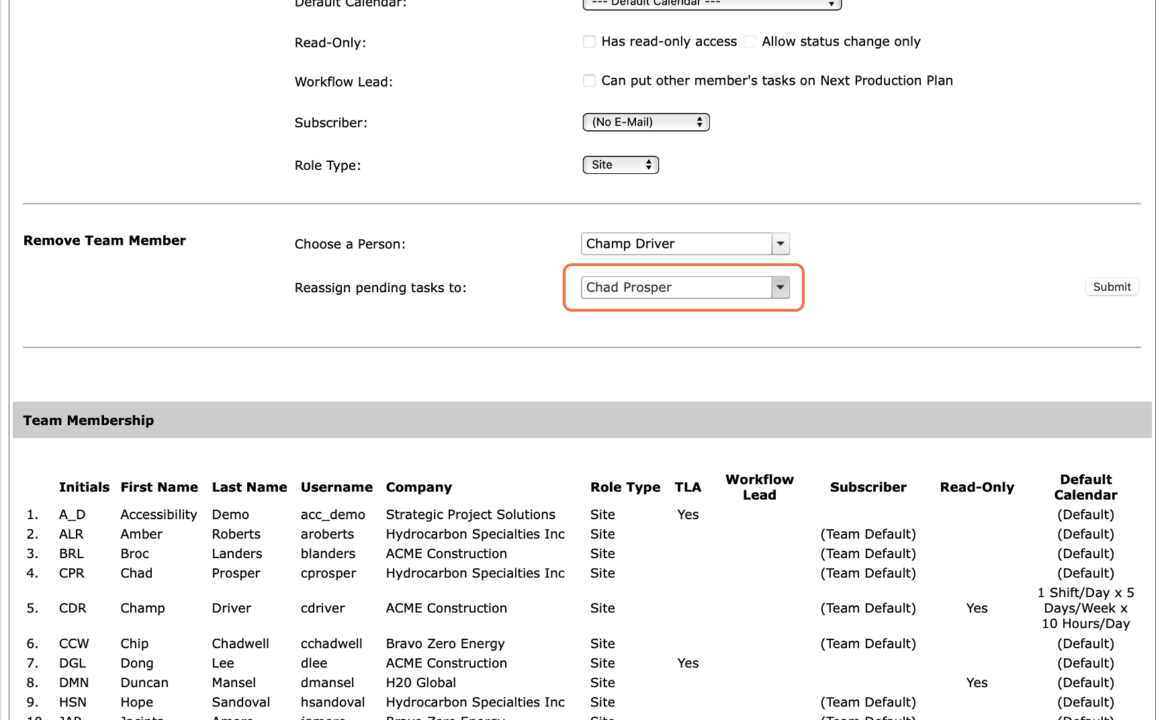
Task: Click the Chad Prosper reassign field
Action: (x=677, y=287)
